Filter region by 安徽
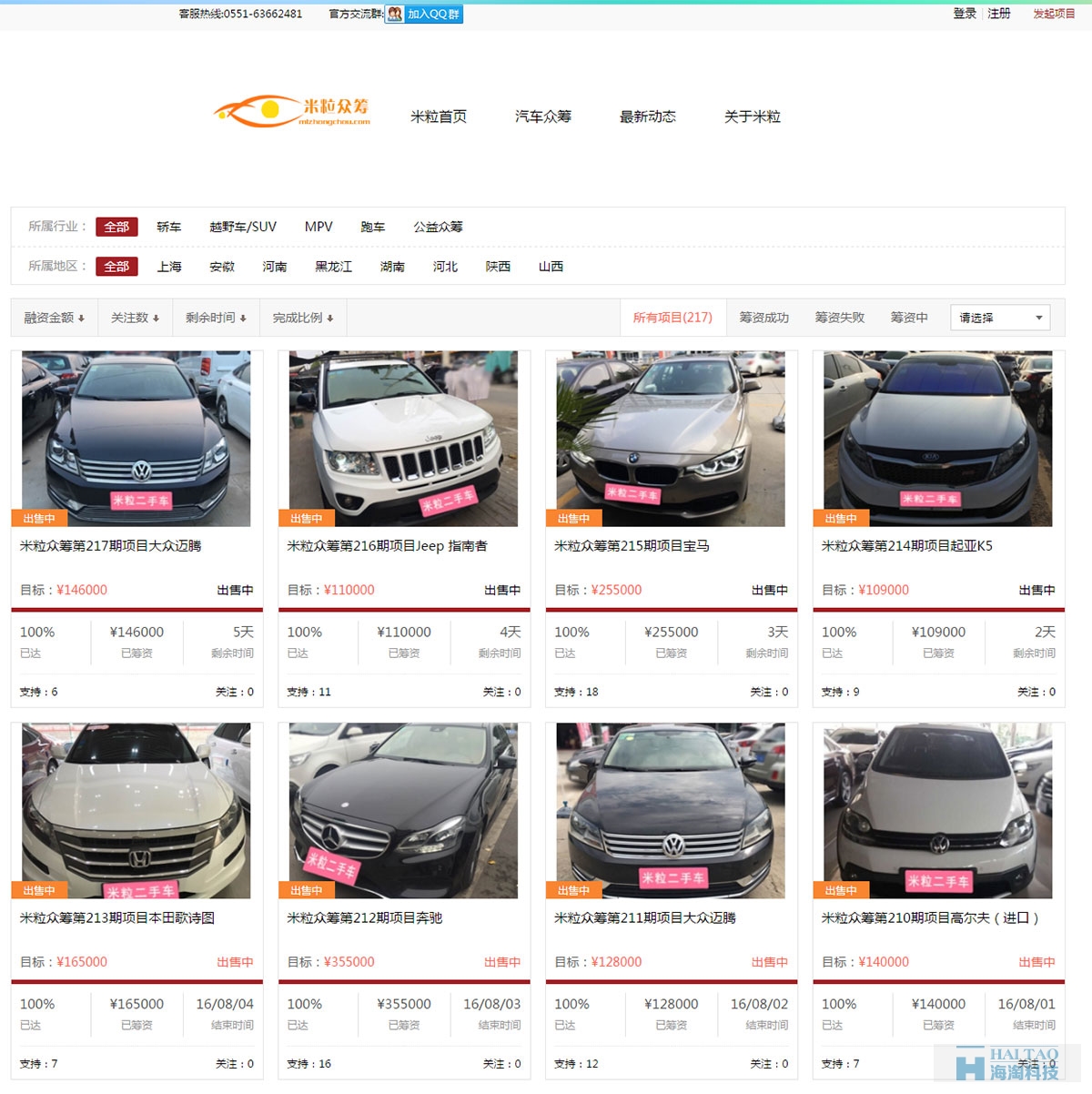1092x1094 pixels. click(222, 267)
